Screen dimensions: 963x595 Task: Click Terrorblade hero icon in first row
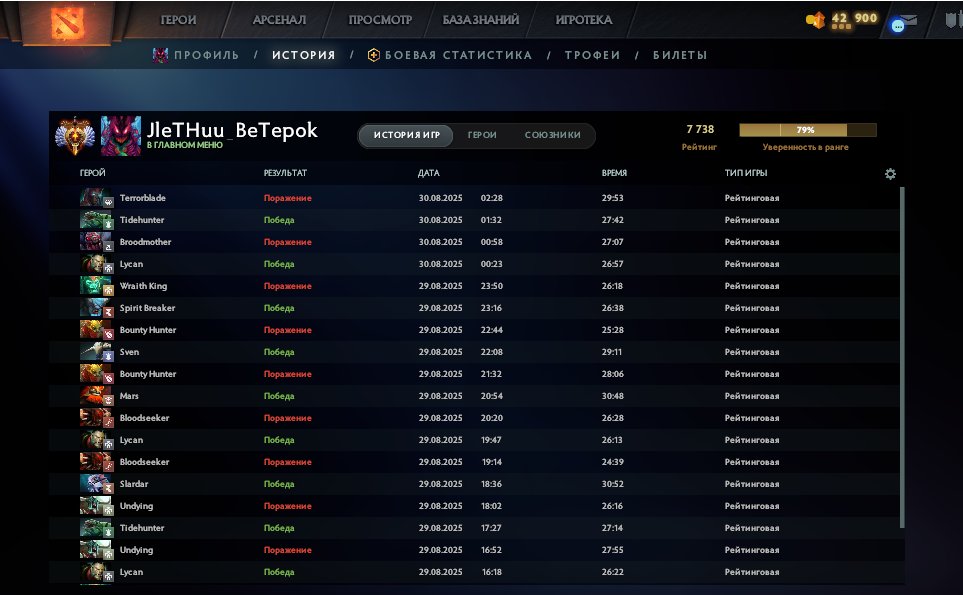click(97, 198)
